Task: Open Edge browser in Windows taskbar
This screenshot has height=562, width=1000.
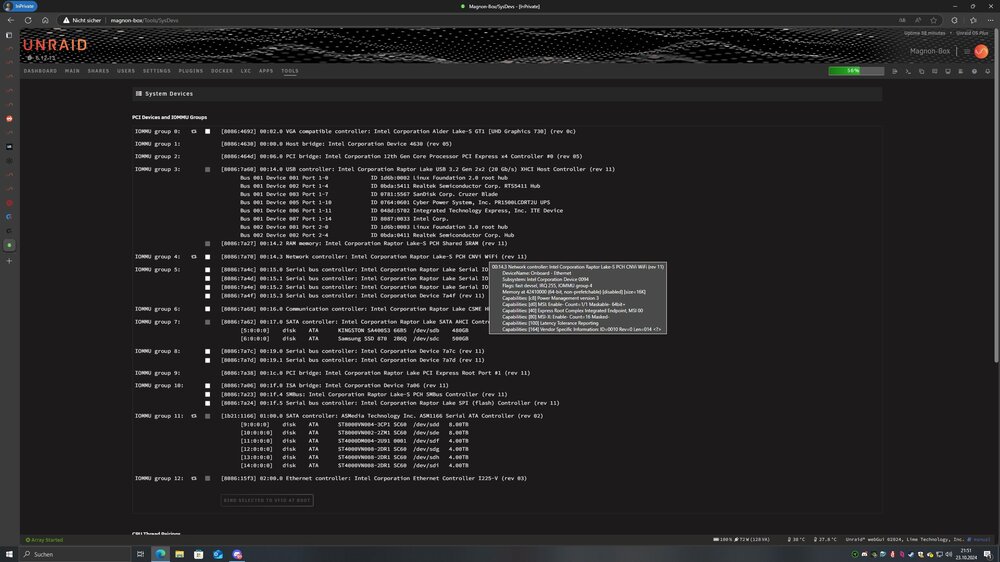Action: tap(160, 554)
